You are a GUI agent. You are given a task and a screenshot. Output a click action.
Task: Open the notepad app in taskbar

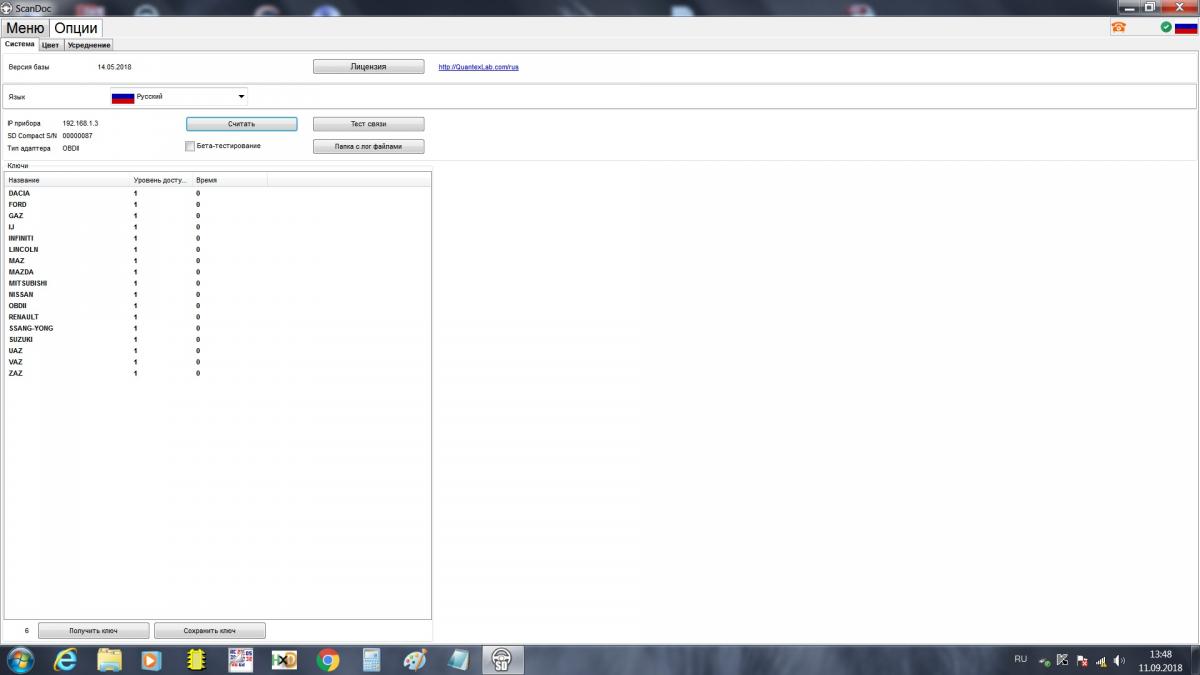click(x=458, y=660)
